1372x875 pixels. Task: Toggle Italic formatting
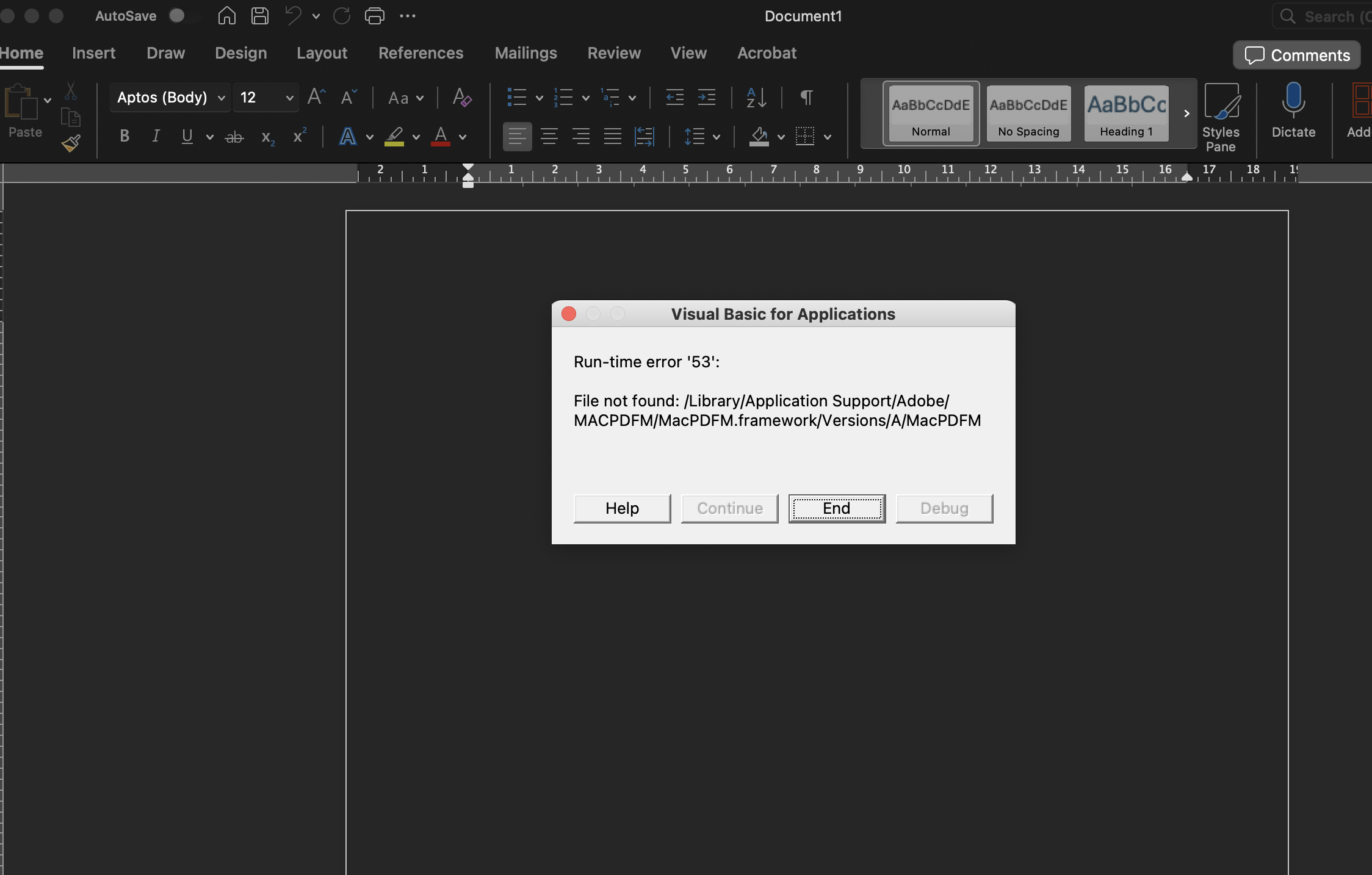pyautogui.click(x=156, y=136)
